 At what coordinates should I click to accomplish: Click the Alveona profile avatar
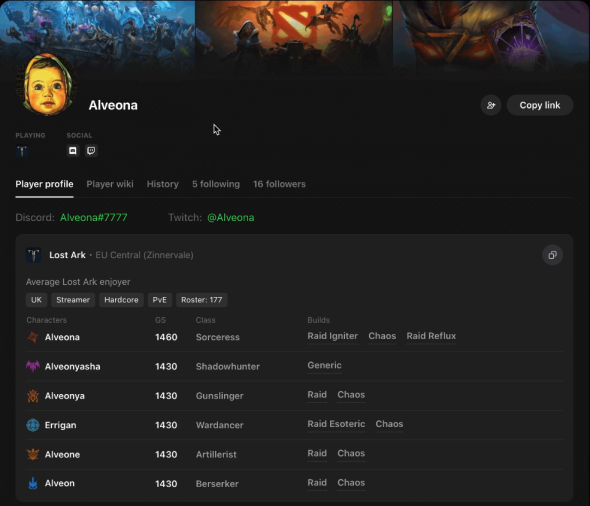pos(47,84)
